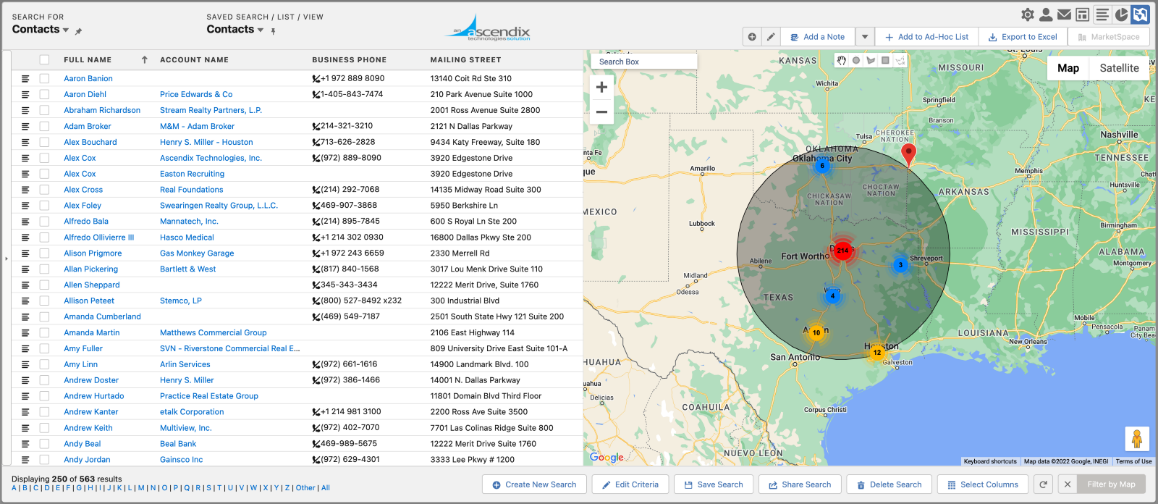Switch to the chart view icon
1158x504 pixels.
pos(1122,14)
